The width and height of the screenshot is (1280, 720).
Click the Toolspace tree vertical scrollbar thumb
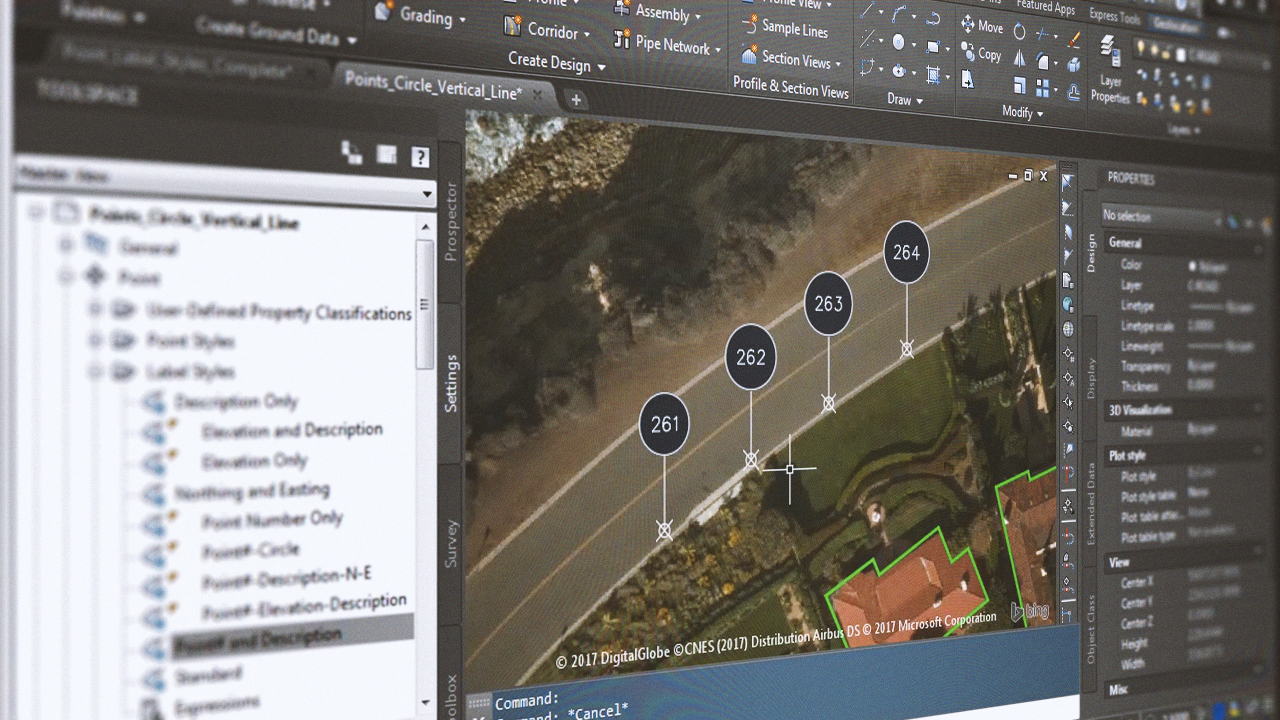424,304
